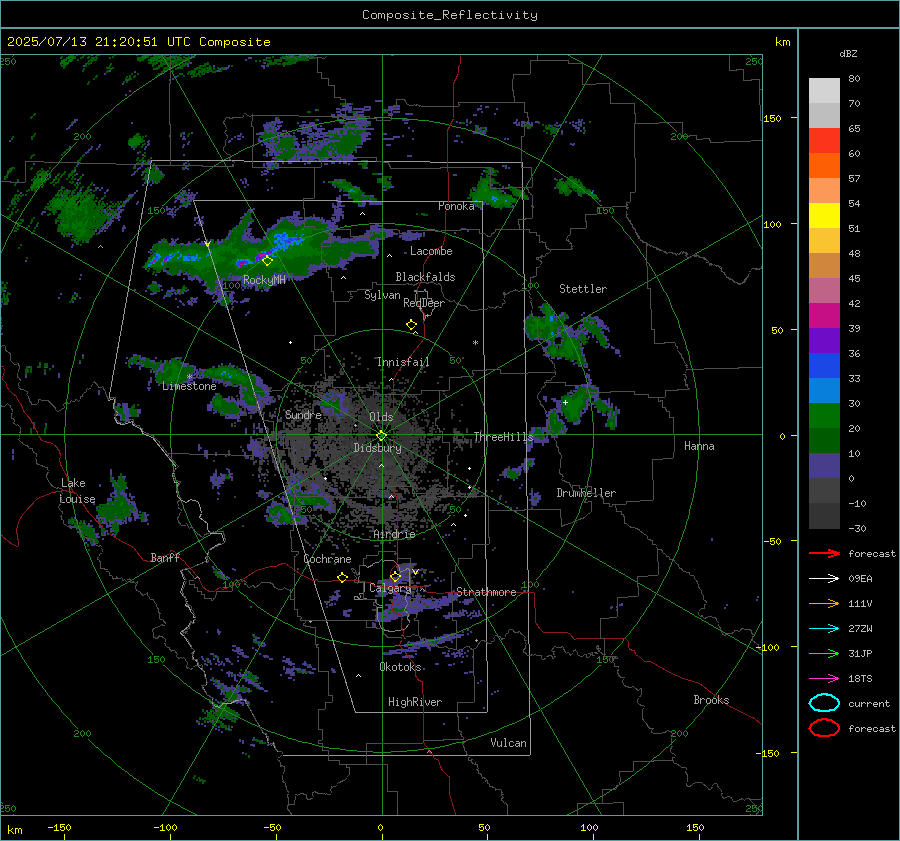
Task: Click the -100 tick label on the right axis
Action: [x=767, y=647]
